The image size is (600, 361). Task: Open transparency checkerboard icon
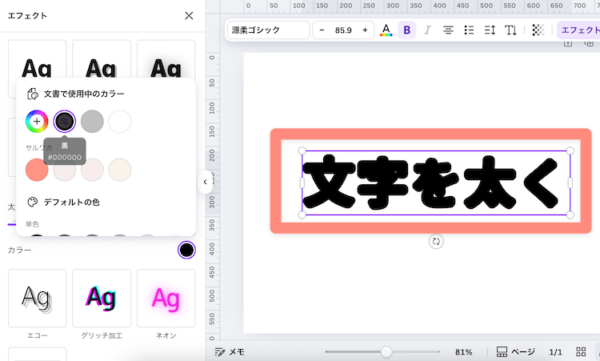point(538,30)
